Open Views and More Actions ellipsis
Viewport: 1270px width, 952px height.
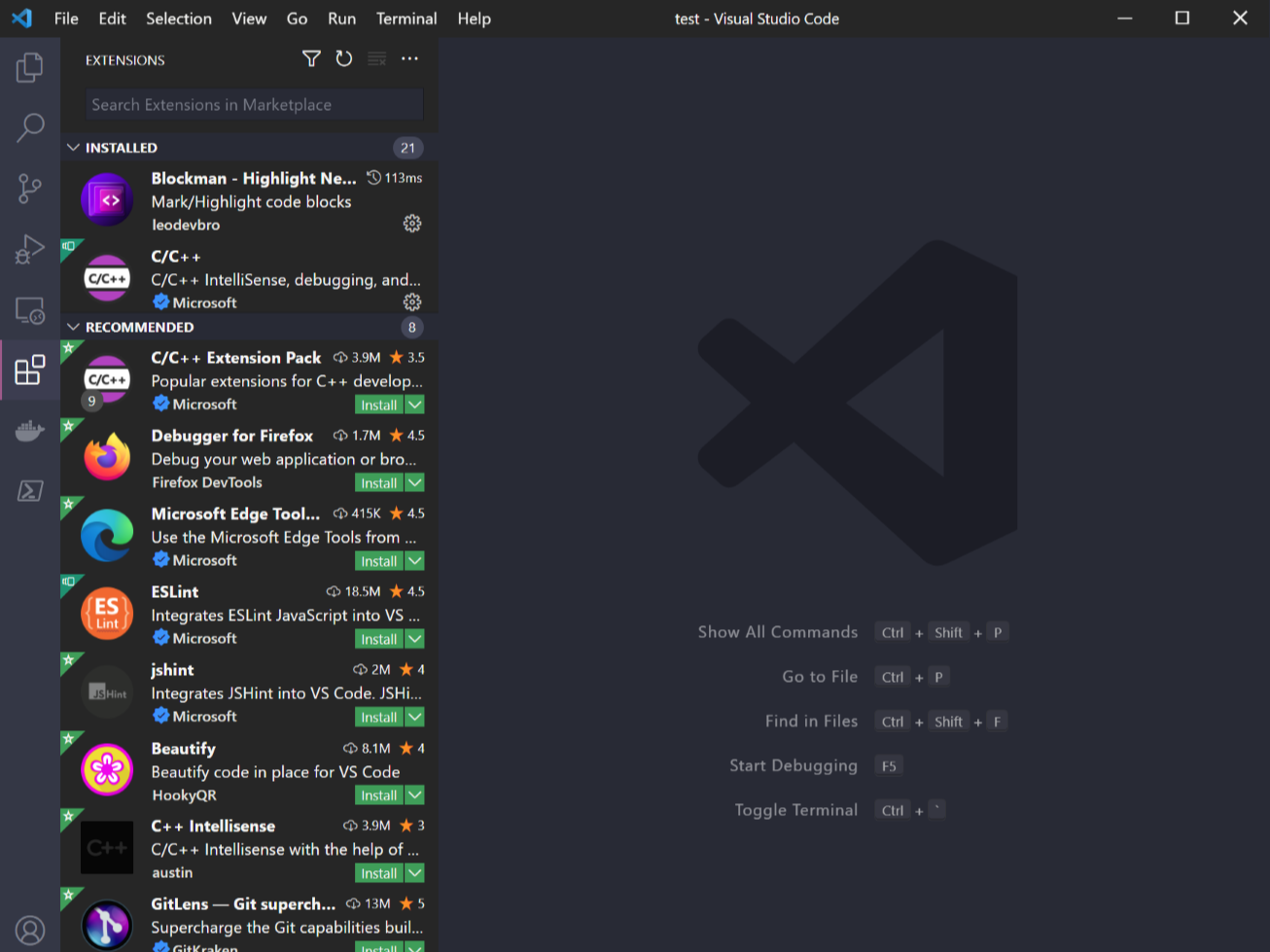pos(410,59)
